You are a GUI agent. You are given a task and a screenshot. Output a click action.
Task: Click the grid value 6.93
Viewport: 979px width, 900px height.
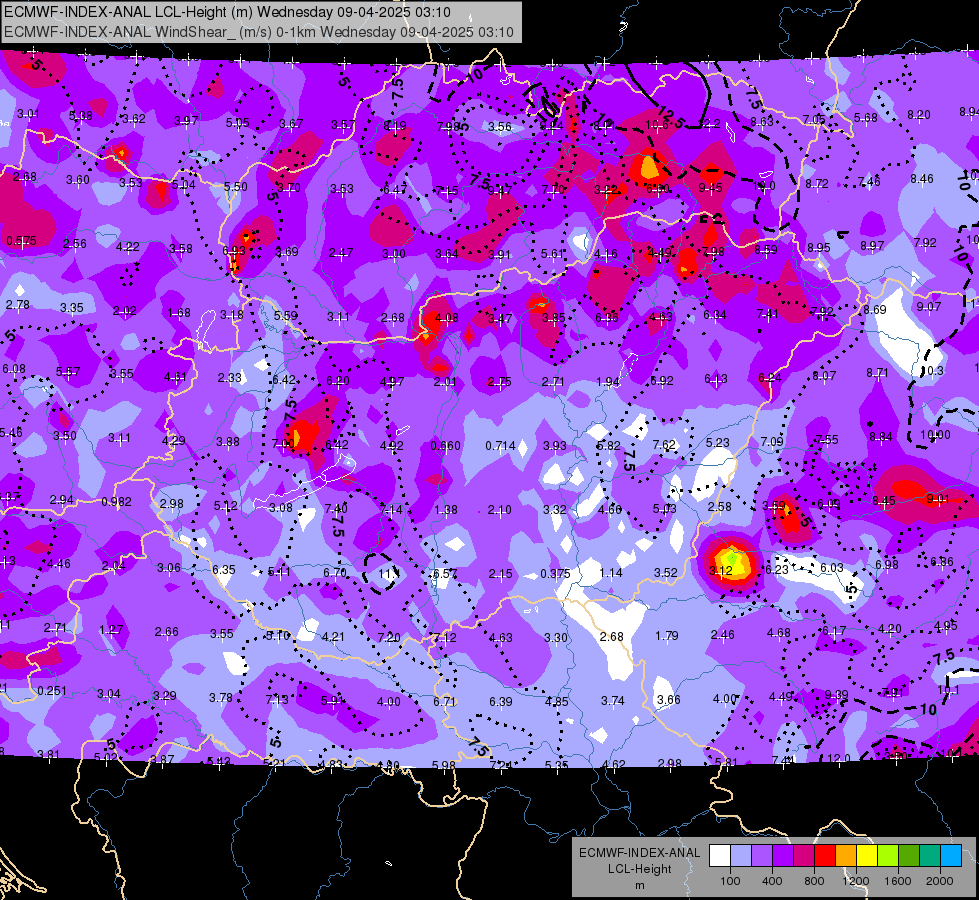click(x=234, y=250)
